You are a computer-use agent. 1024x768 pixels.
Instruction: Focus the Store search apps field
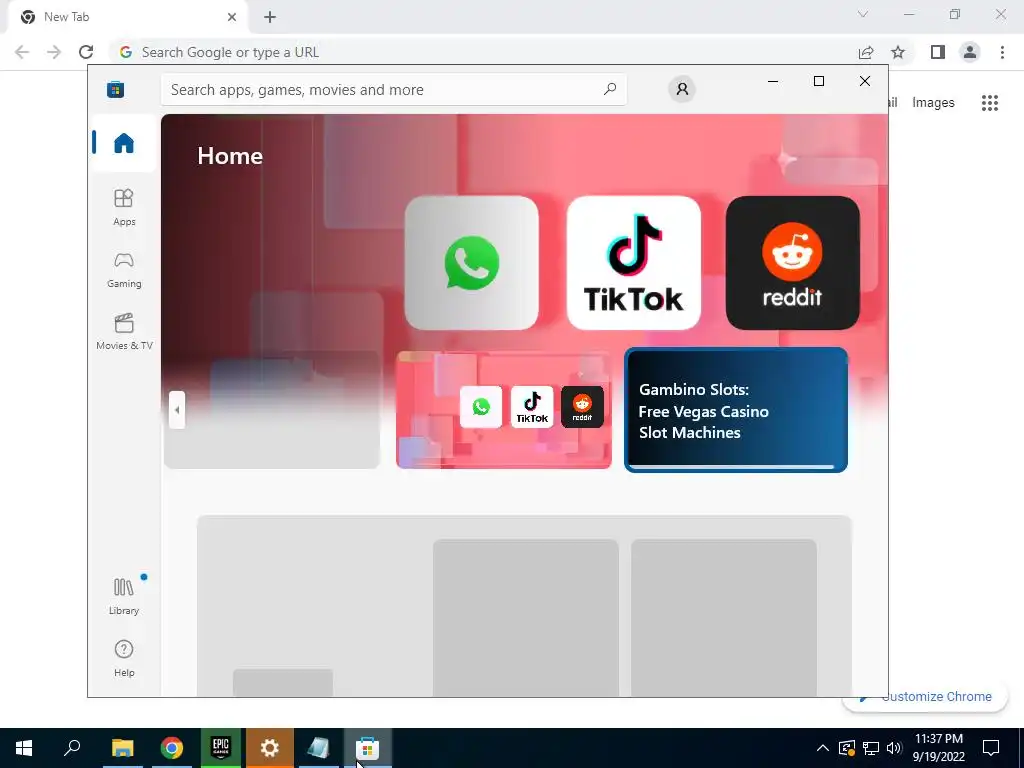click(394, 89)
